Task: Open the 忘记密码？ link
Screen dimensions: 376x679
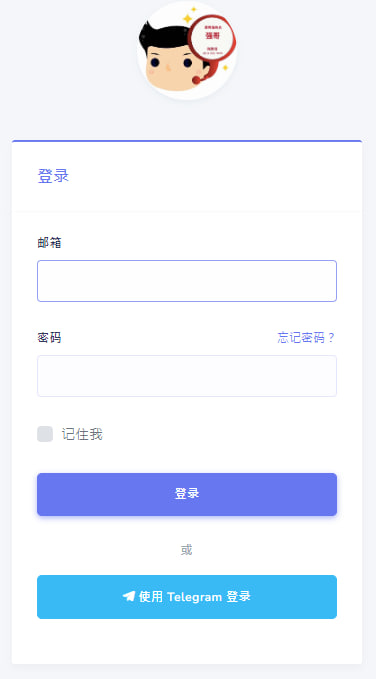Action: 307,338
